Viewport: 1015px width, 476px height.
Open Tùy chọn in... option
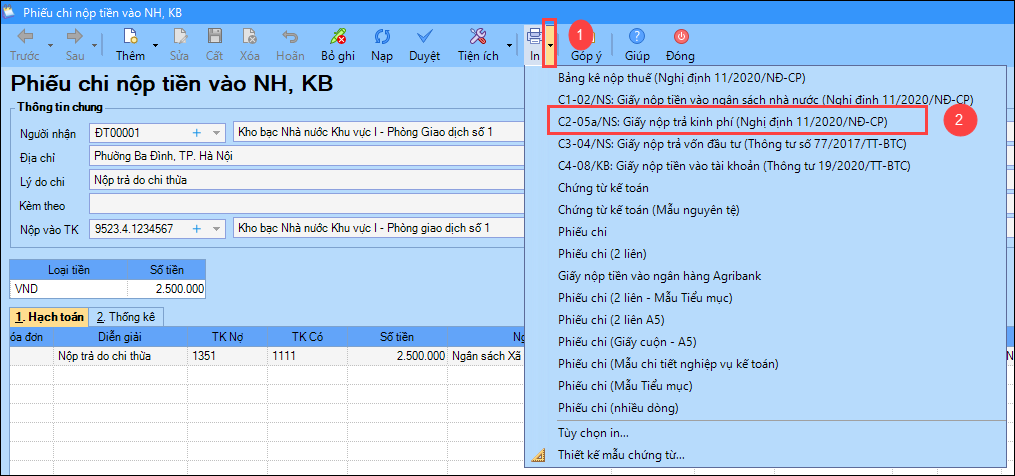click(593, 433)
